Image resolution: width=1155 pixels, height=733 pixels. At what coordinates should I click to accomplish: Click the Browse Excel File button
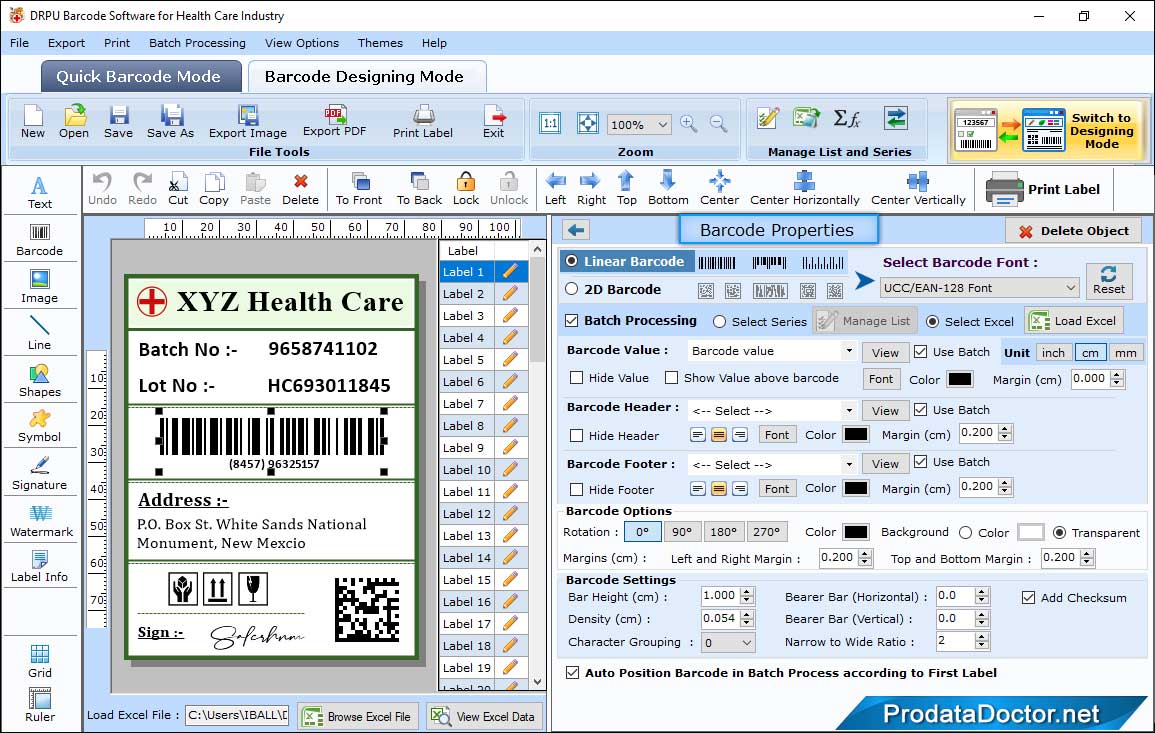coord(358,716)
